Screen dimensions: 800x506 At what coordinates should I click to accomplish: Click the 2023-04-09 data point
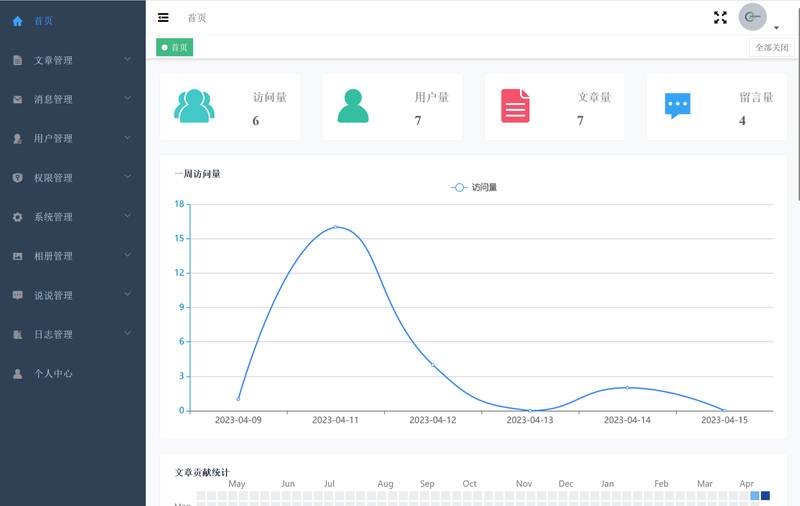pos(238,399)
